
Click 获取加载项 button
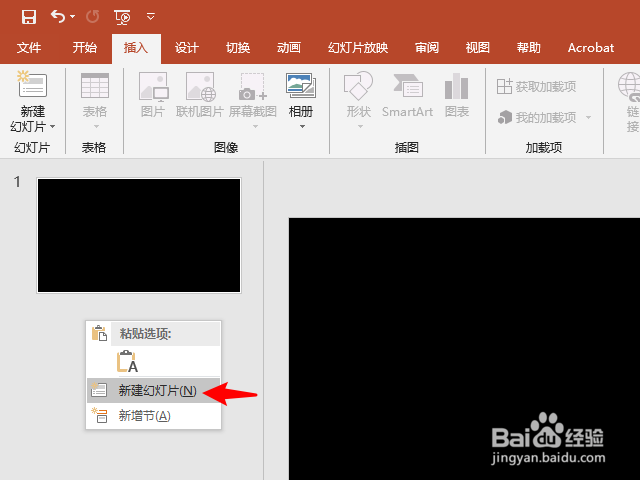(x=536, y=87)
